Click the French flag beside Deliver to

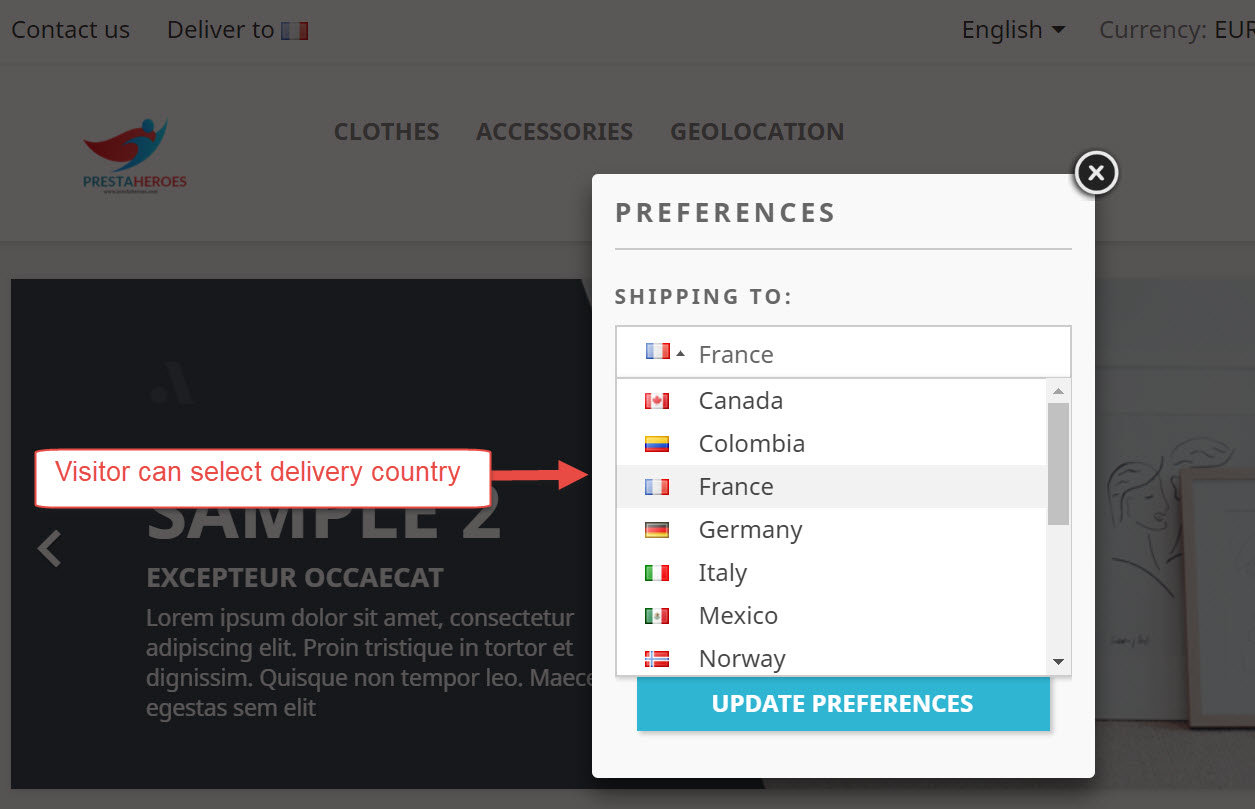click(294, 31)
